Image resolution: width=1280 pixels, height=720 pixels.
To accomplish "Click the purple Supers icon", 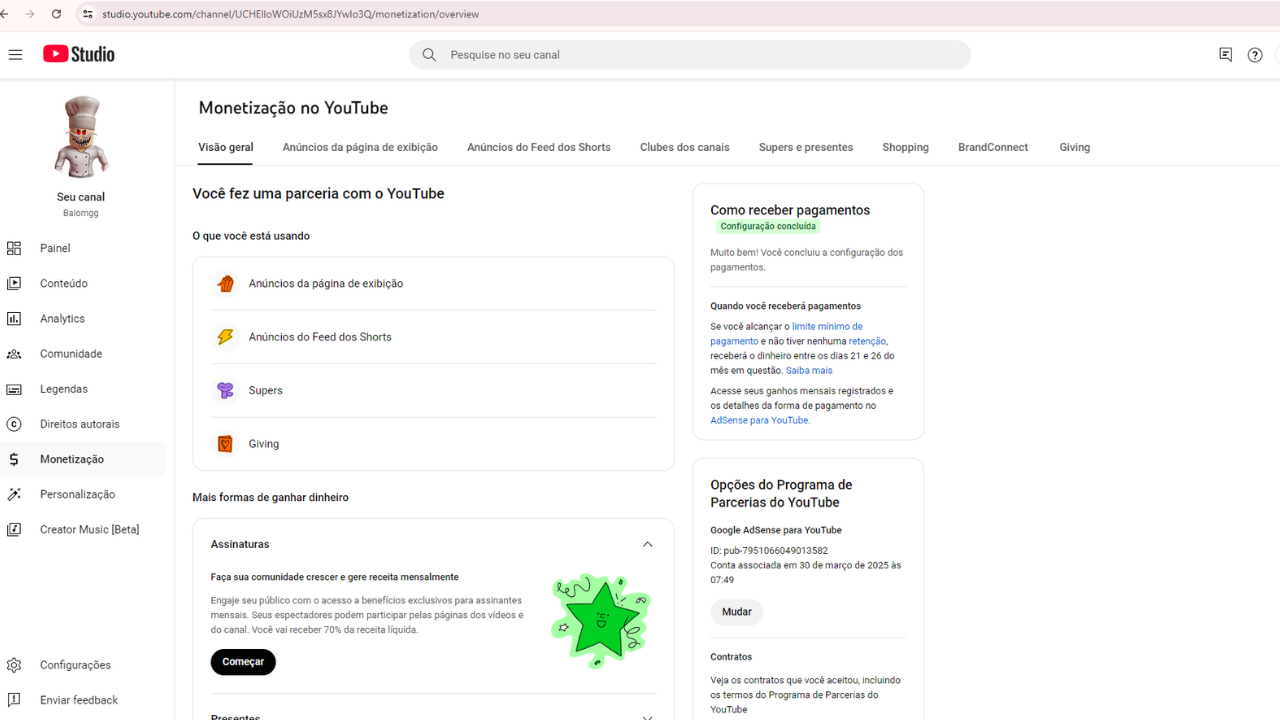I will (225, 390).
